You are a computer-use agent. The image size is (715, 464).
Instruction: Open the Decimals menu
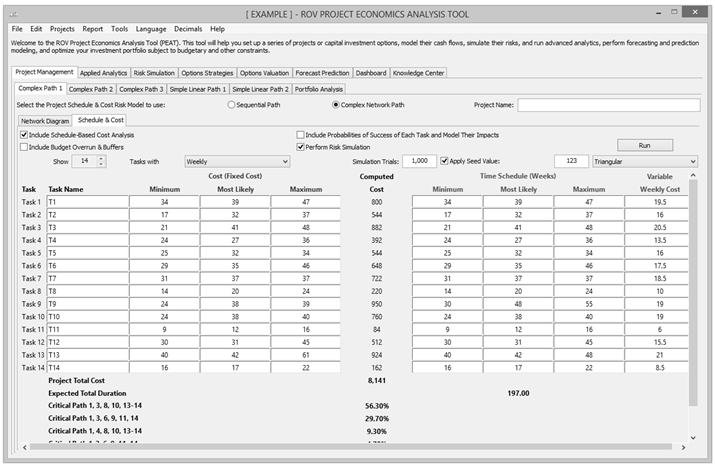(x=188, y=29)
